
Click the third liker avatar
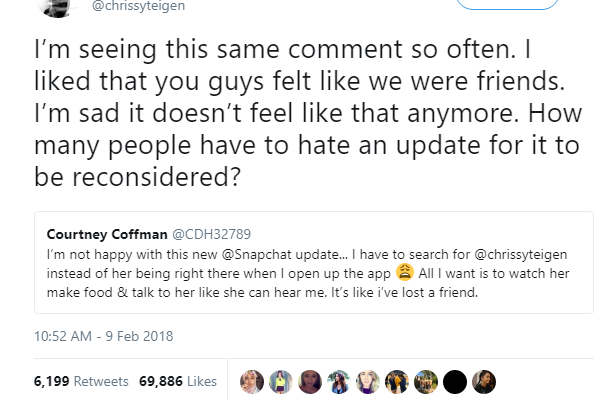pos(311,381)
